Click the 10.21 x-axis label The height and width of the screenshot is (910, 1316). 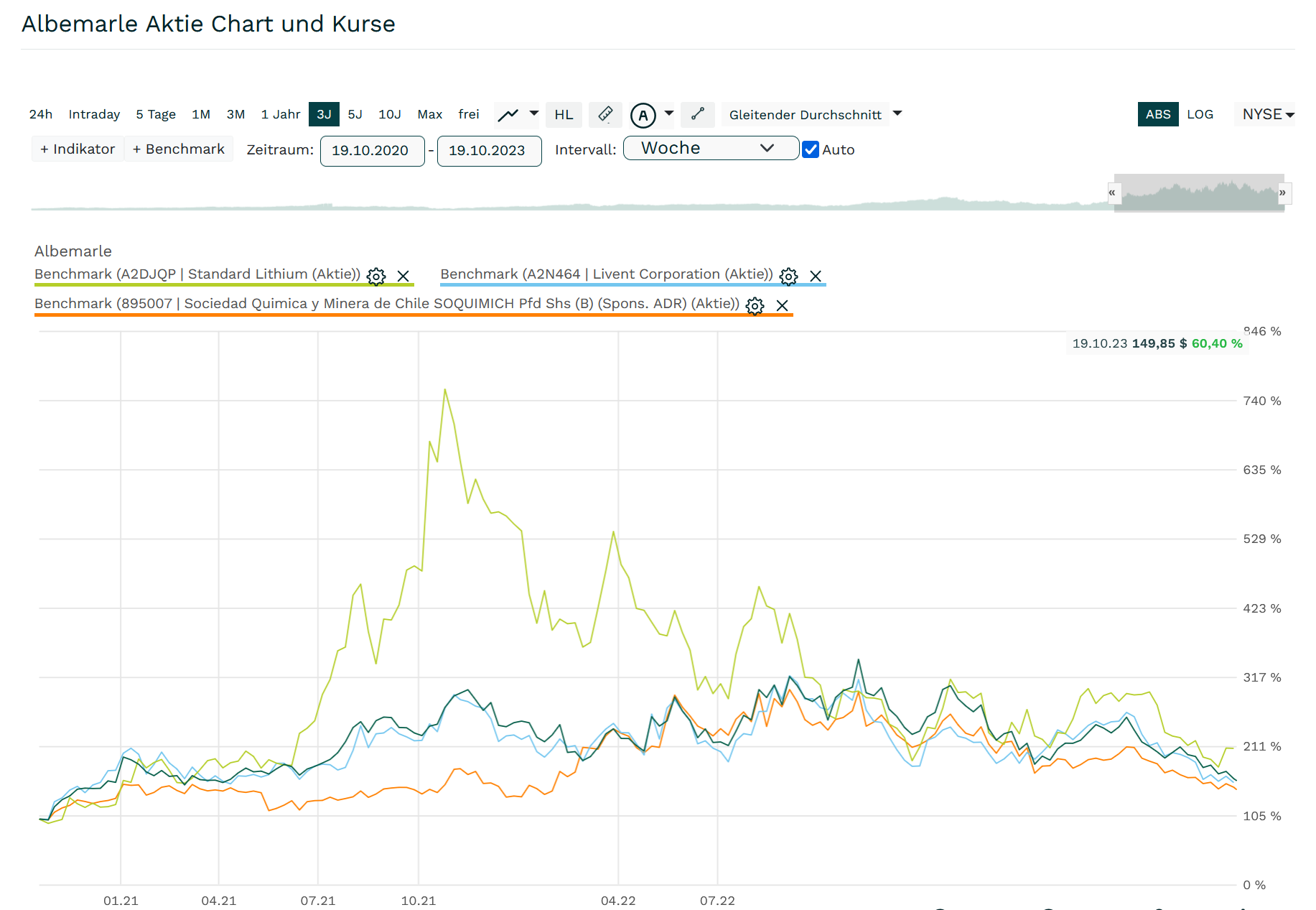419,901
